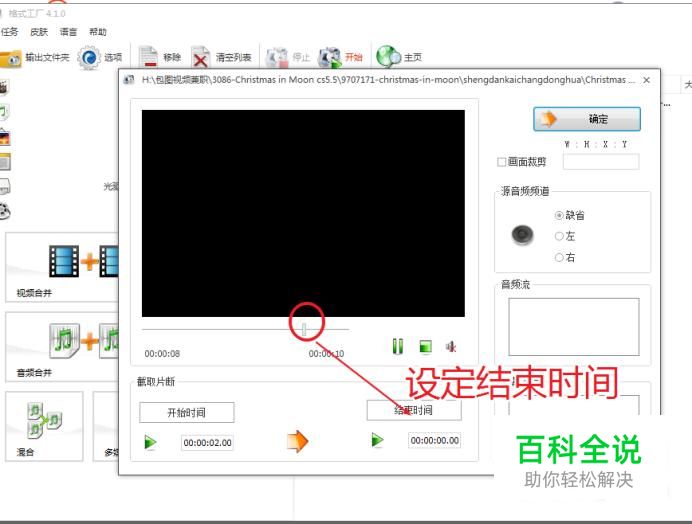Open the 皮肤 menu

(x=39, y=32)
